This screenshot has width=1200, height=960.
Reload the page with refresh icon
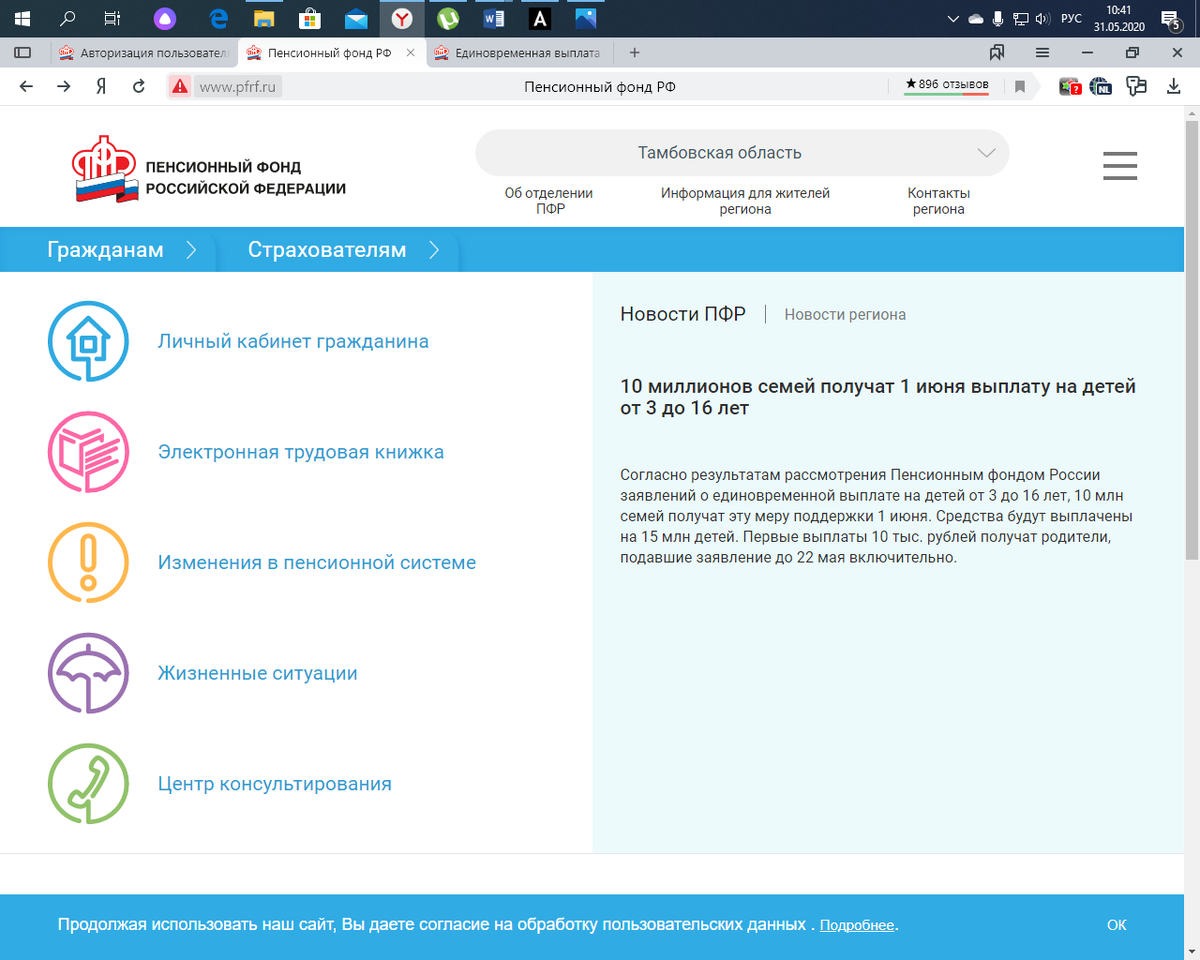click(x=139, y=87)
